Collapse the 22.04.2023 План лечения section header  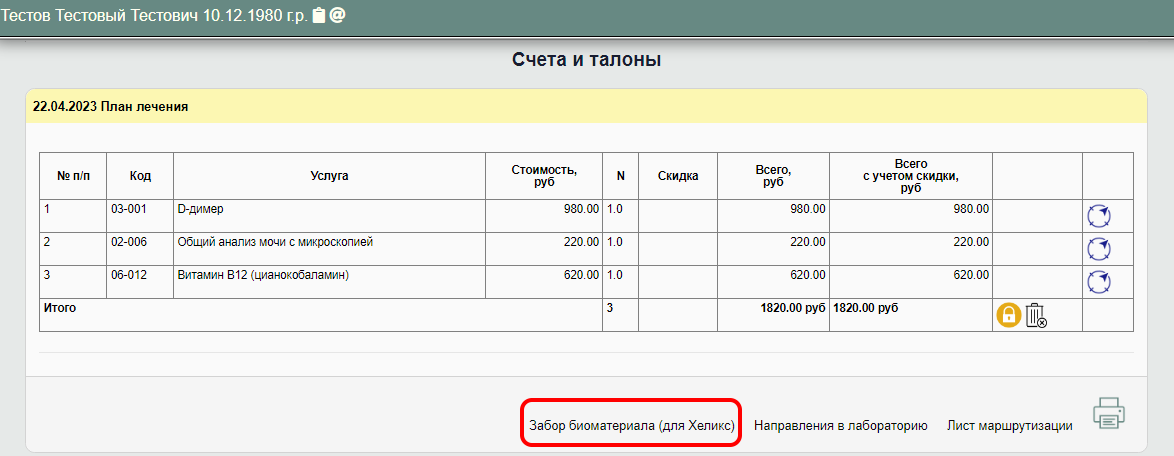pos(110,106)
